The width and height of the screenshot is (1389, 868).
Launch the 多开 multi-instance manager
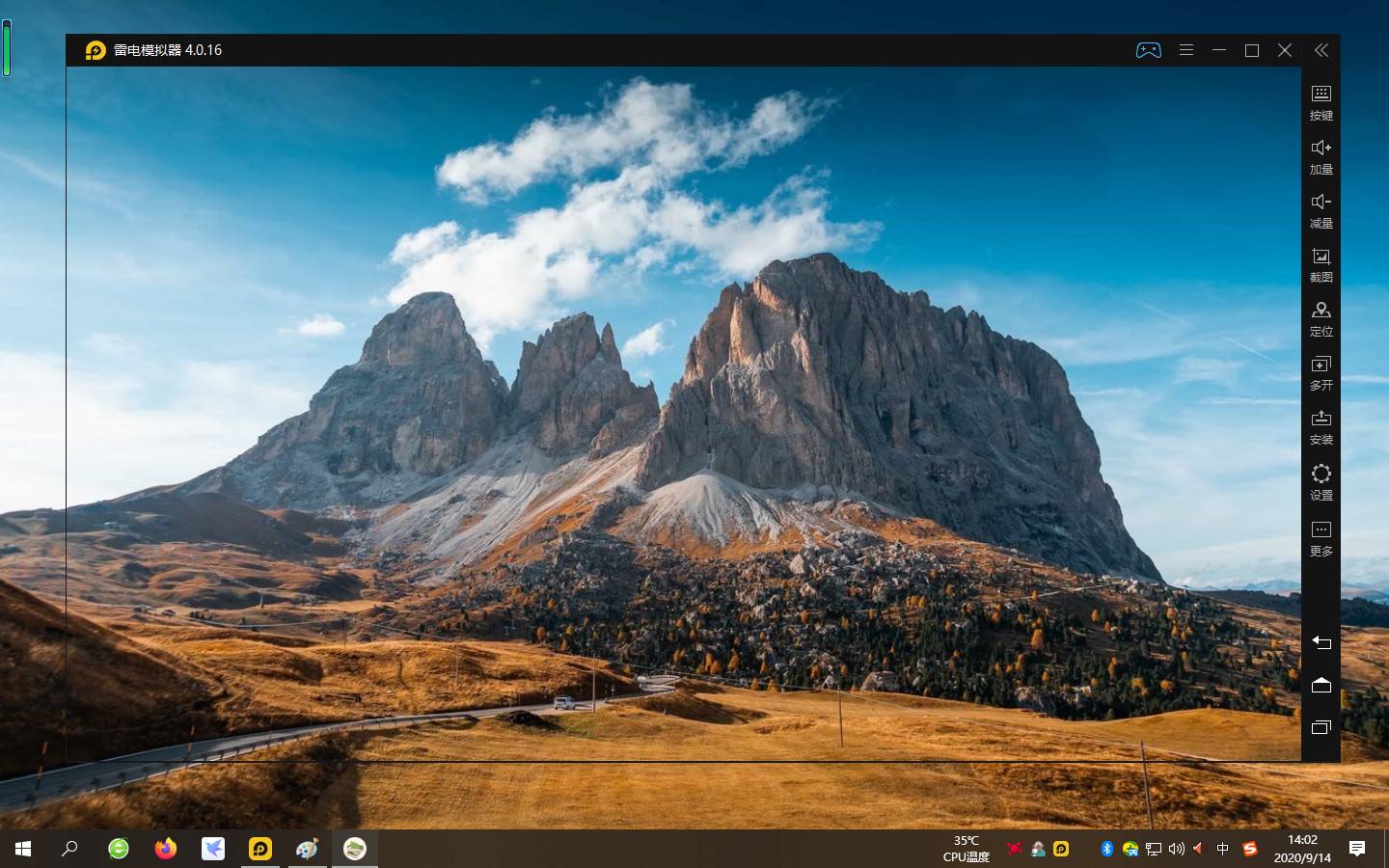pos(1321,373)
